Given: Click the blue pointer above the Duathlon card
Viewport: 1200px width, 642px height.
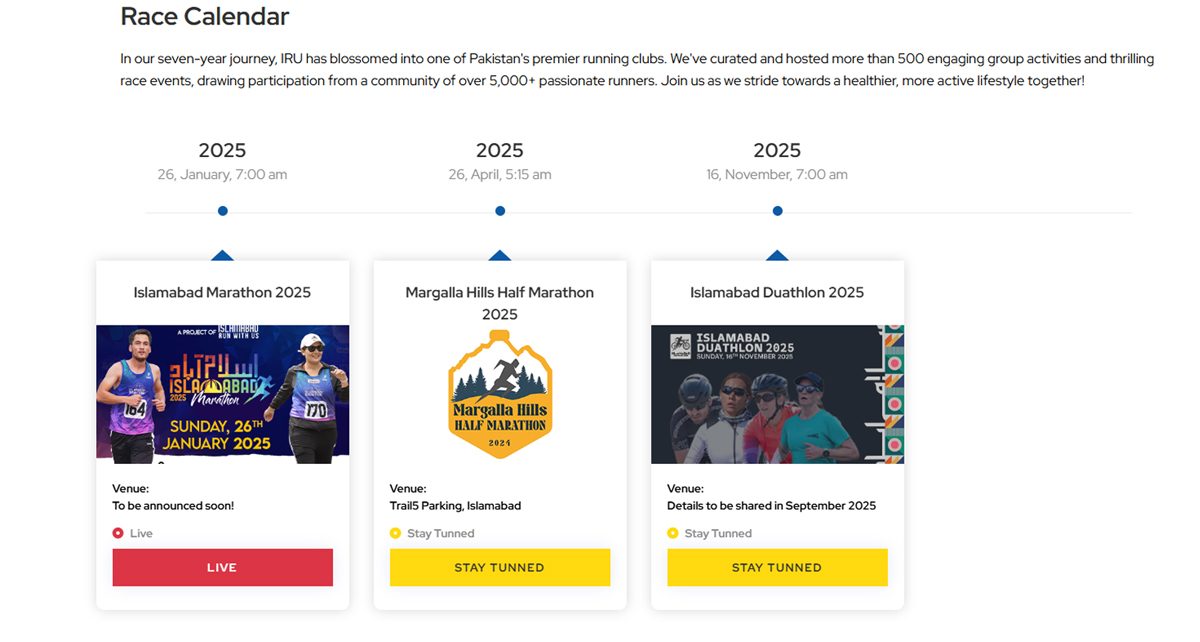Looking at the screenshot, I should (x=777, y=255).
